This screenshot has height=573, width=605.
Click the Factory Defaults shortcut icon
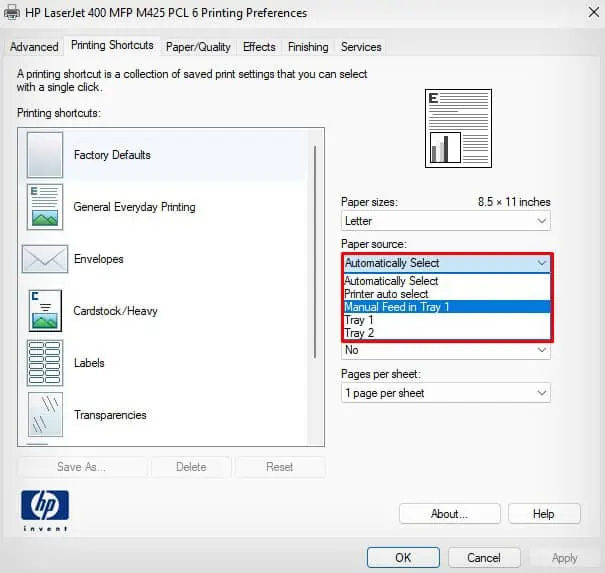tap(45, 155)
